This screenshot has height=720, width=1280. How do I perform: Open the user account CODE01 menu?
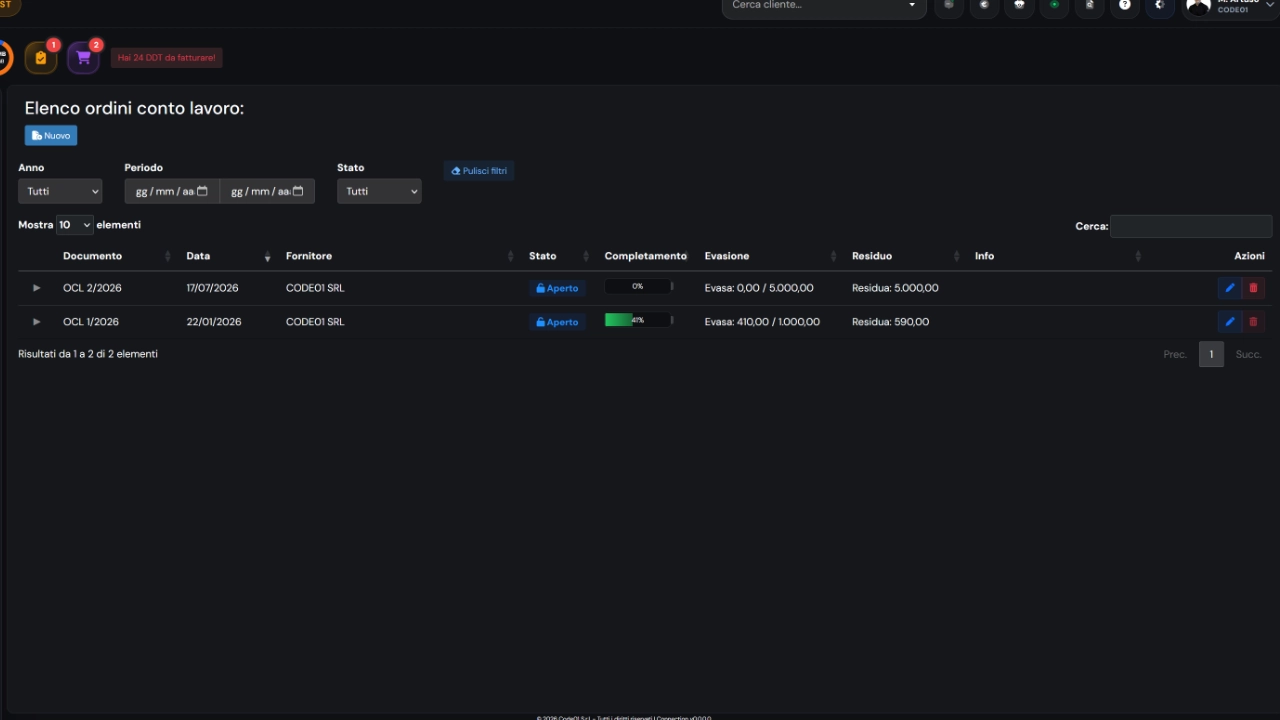1231,6
